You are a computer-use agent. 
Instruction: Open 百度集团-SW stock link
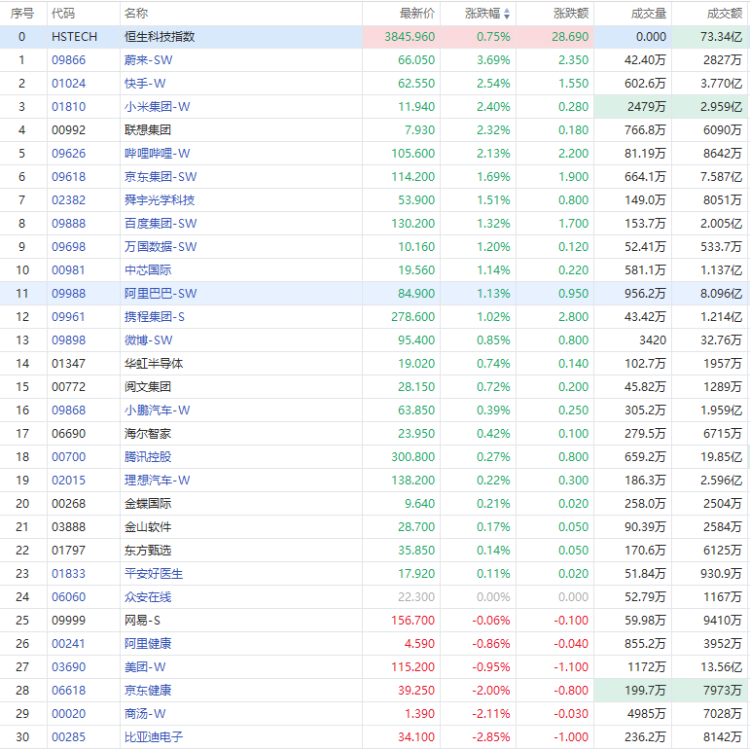(160, 223)
